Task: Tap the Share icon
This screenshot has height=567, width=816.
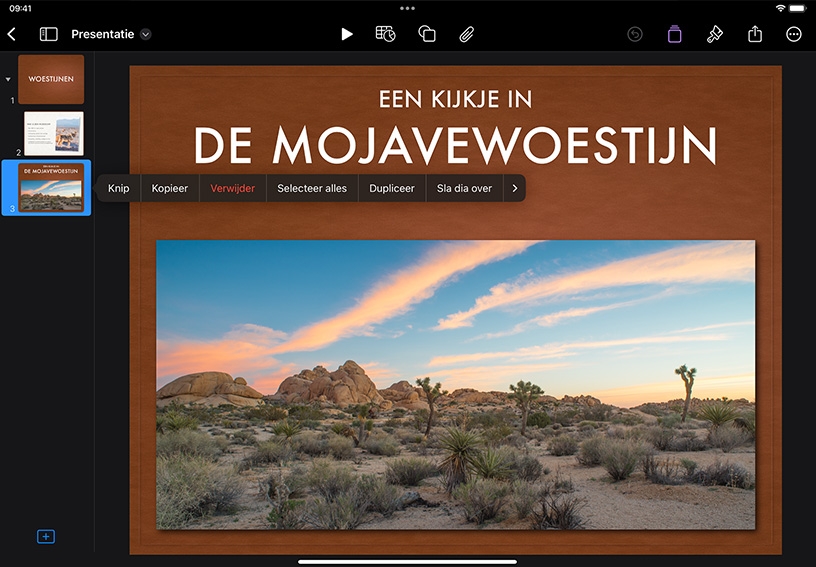Action: point(755,34)
